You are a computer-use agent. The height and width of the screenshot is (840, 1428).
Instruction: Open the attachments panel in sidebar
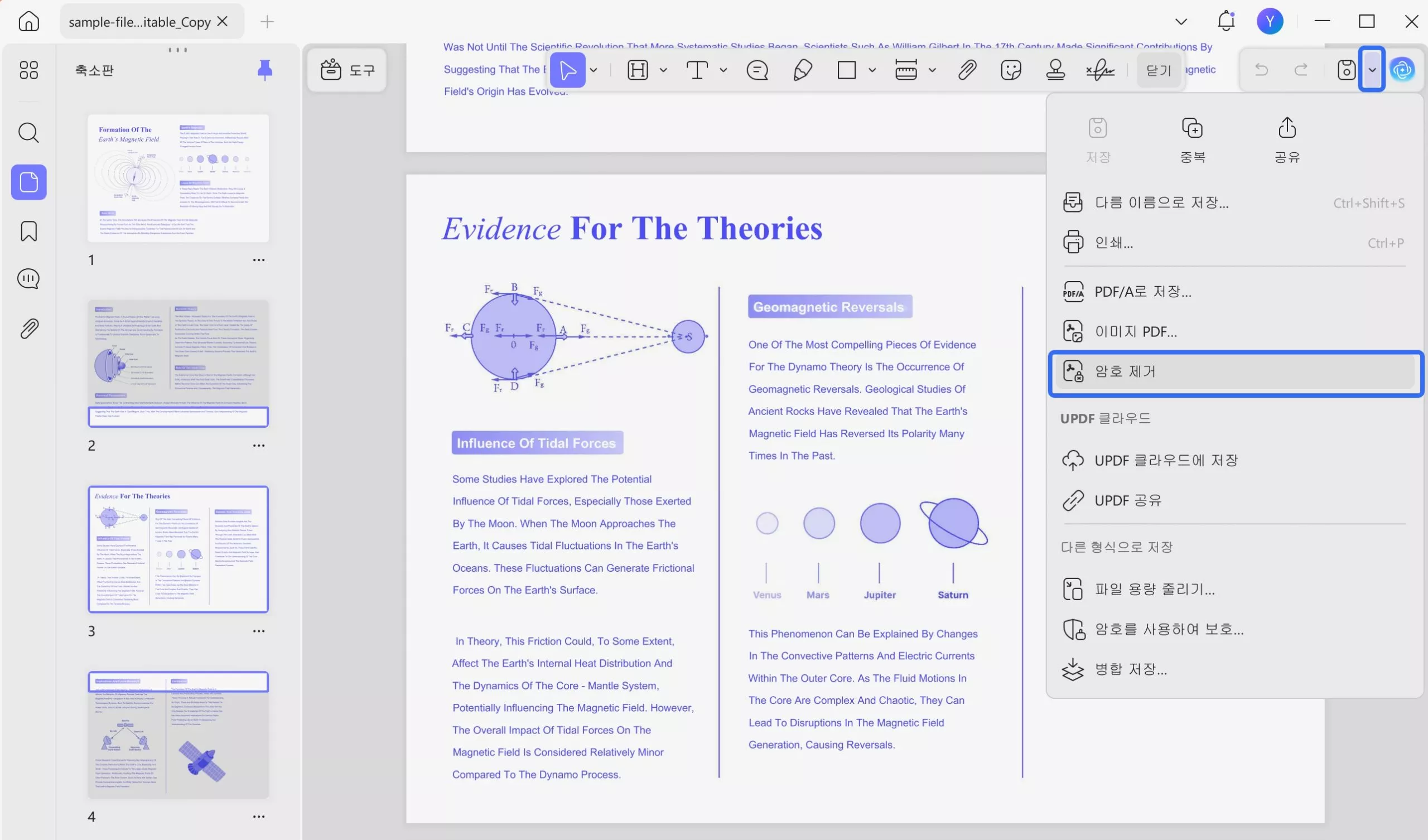click(x=29, y=329)
